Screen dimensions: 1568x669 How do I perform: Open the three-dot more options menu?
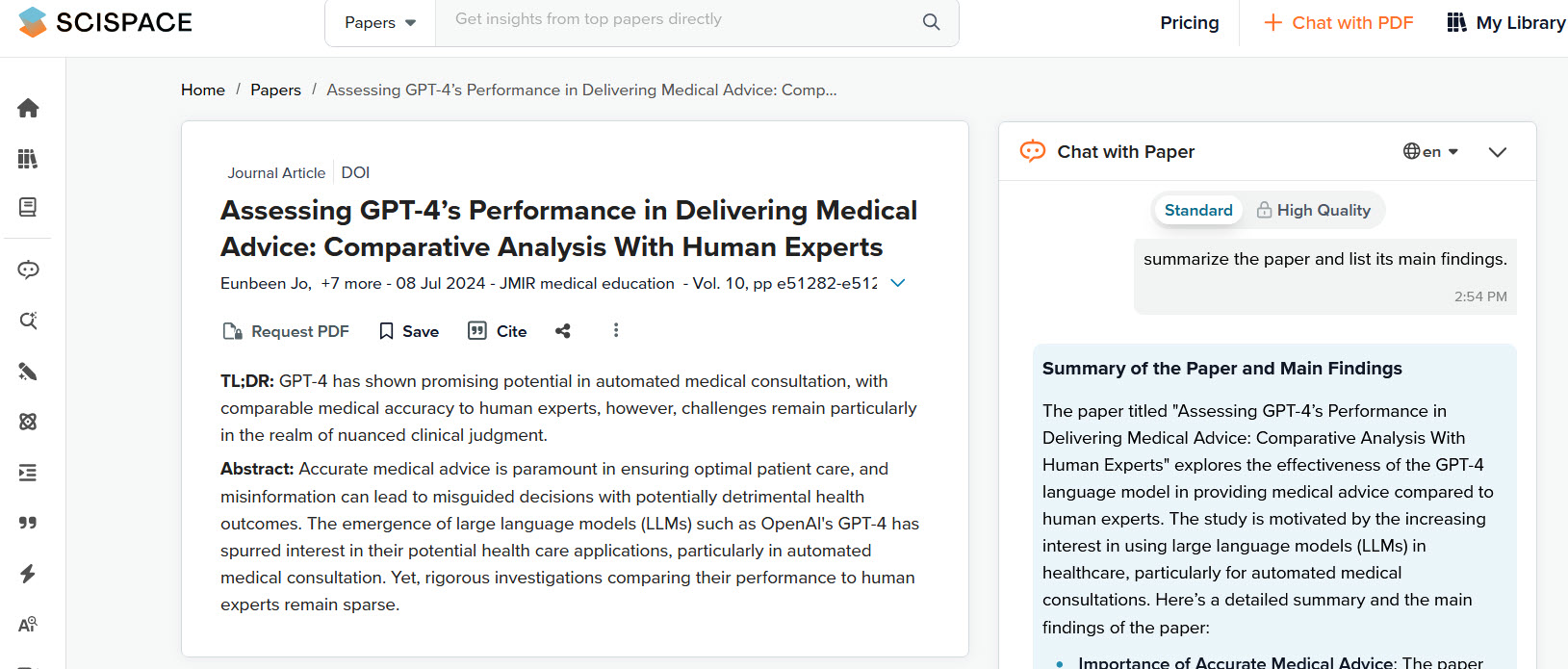pos(616,330)
